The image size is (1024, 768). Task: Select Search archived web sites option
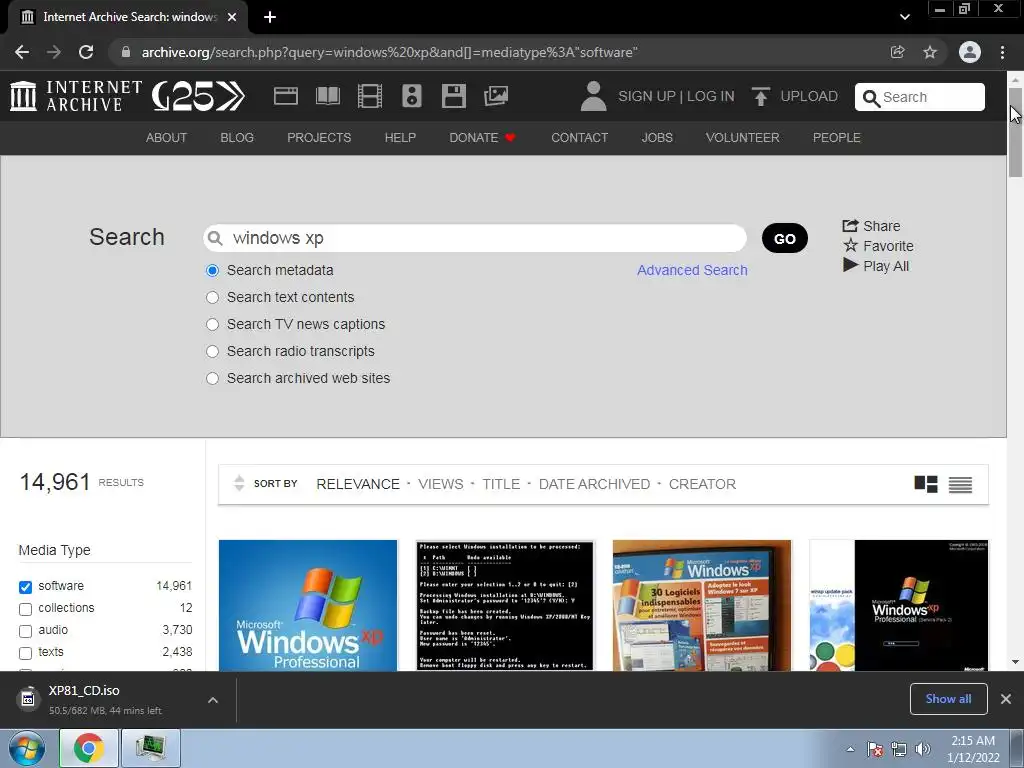pos(212,378)
